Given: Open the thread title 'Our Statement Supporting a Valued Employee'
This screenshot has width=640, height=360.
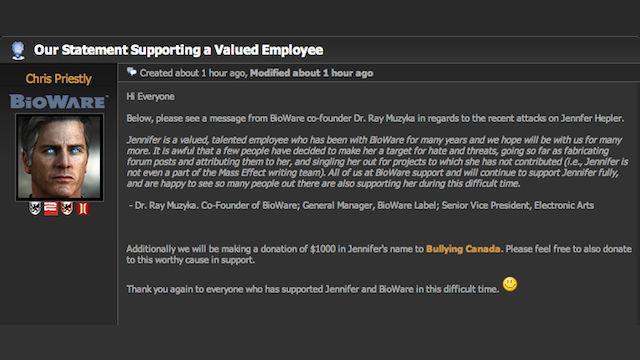Looking at the screenshot, I should (178, 50).
